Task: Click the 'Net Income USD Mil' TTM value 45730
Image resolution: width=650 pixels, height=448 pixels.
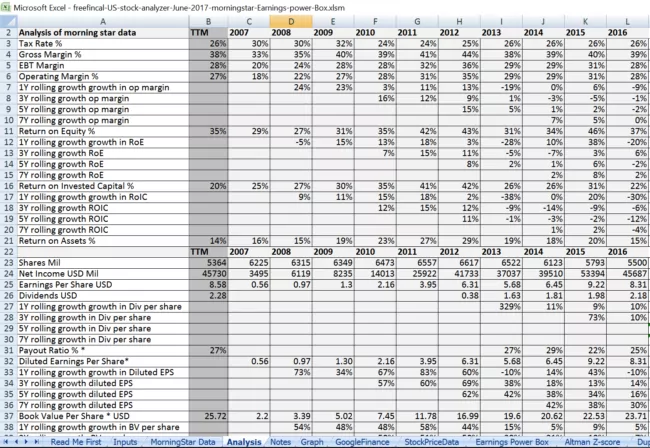Action: [x=208, y=273]
